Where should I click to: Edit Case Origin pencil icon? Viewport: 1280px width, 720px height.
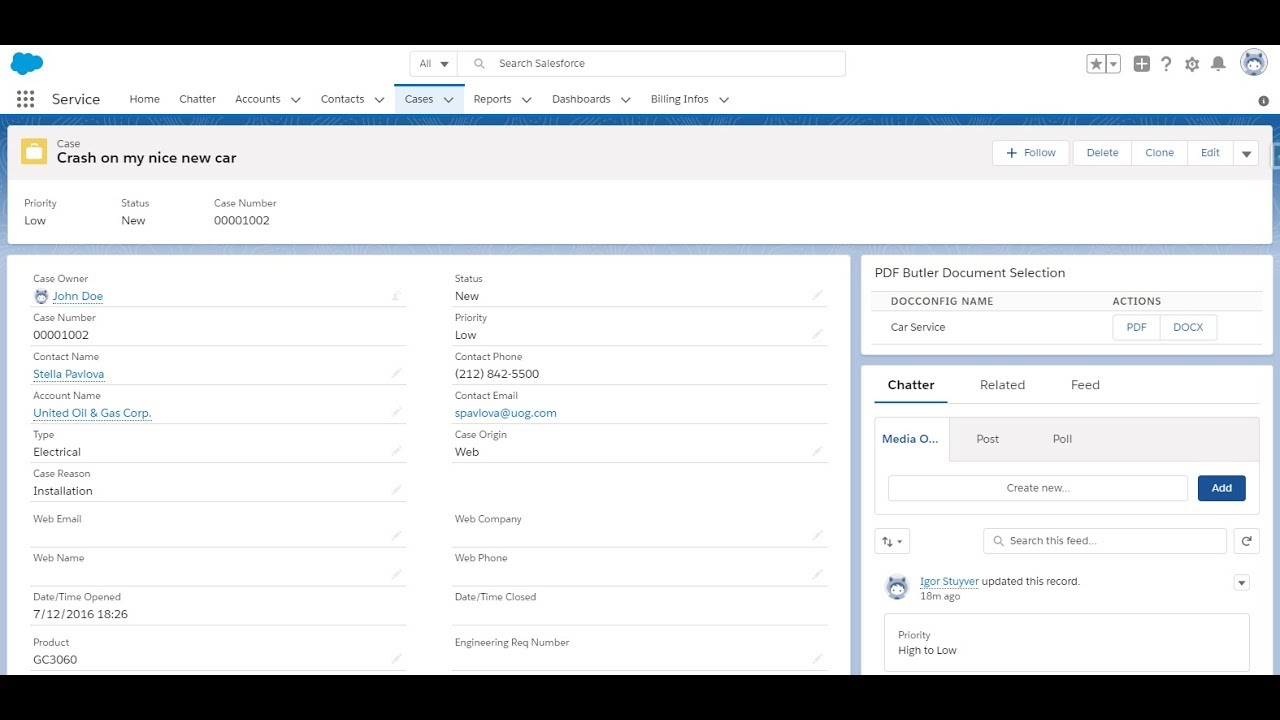(x=818, y=451)
